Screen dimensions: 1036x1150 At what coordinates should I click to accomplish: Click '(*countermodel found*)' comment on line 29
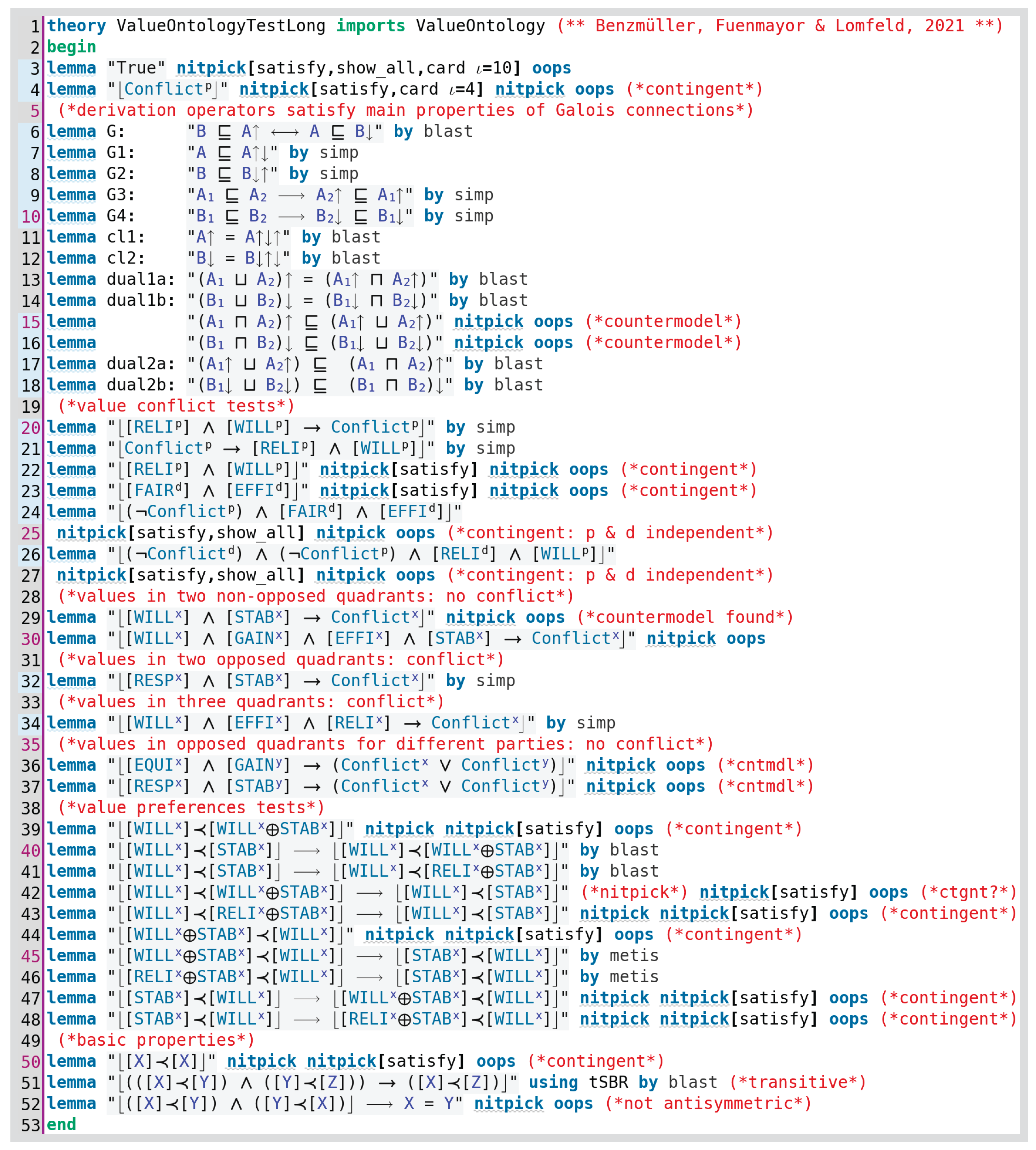[x=685, y=617]
